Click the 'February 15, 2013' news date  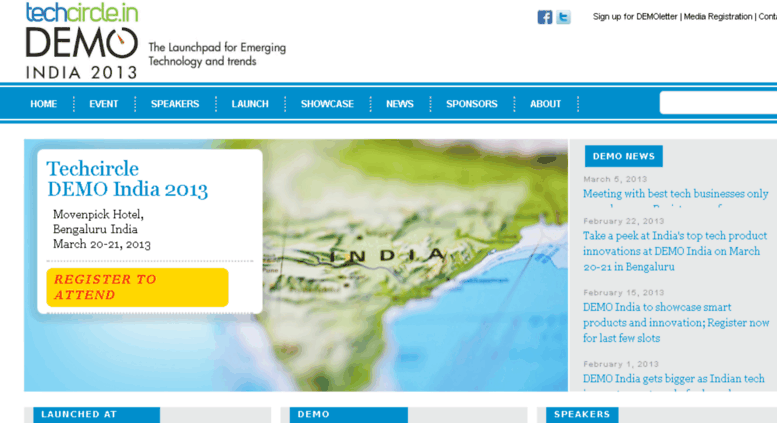(623, 292)
